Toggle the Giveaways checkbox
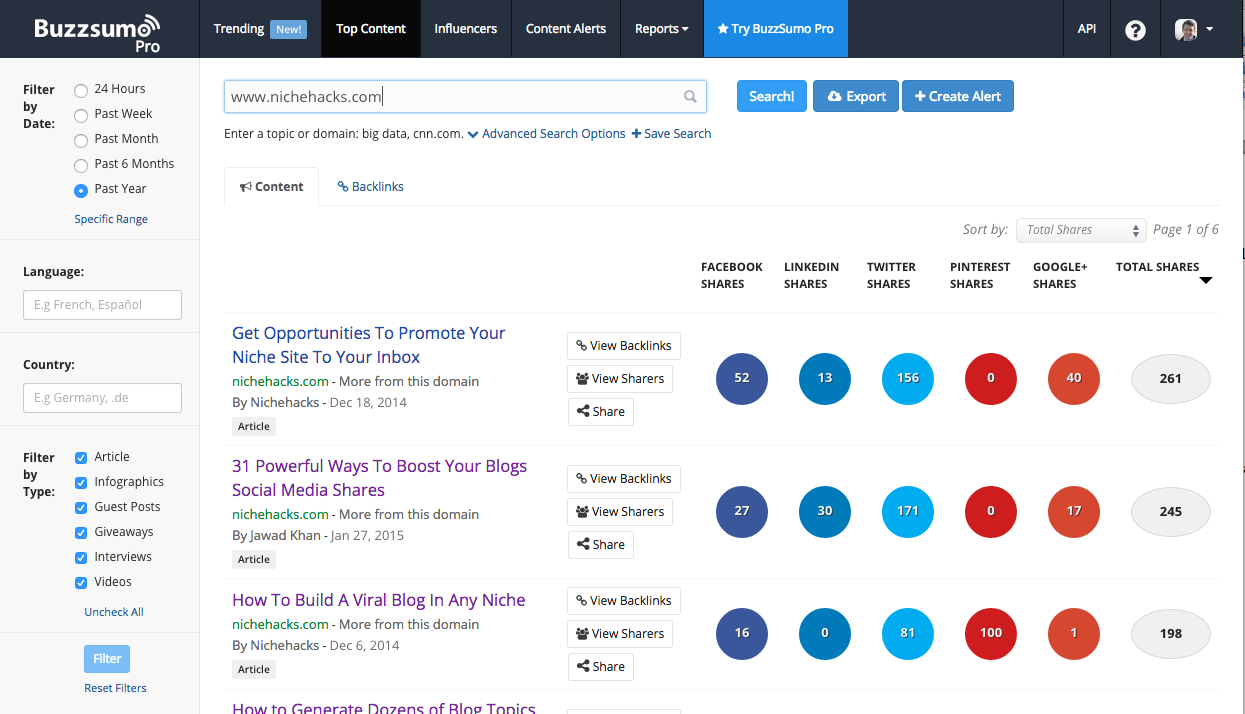Screen dimensions: 1245x714 [81, 533]
